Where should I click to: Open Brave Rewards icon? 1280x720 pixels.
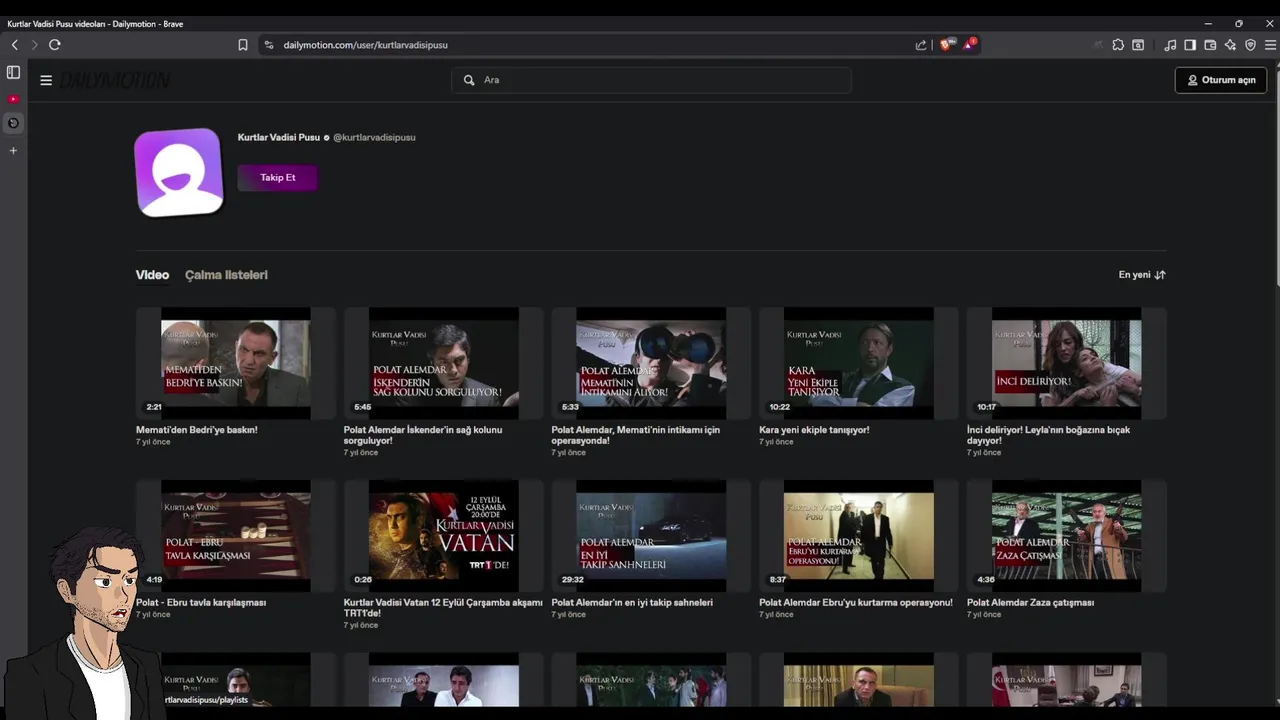[970, 44]
